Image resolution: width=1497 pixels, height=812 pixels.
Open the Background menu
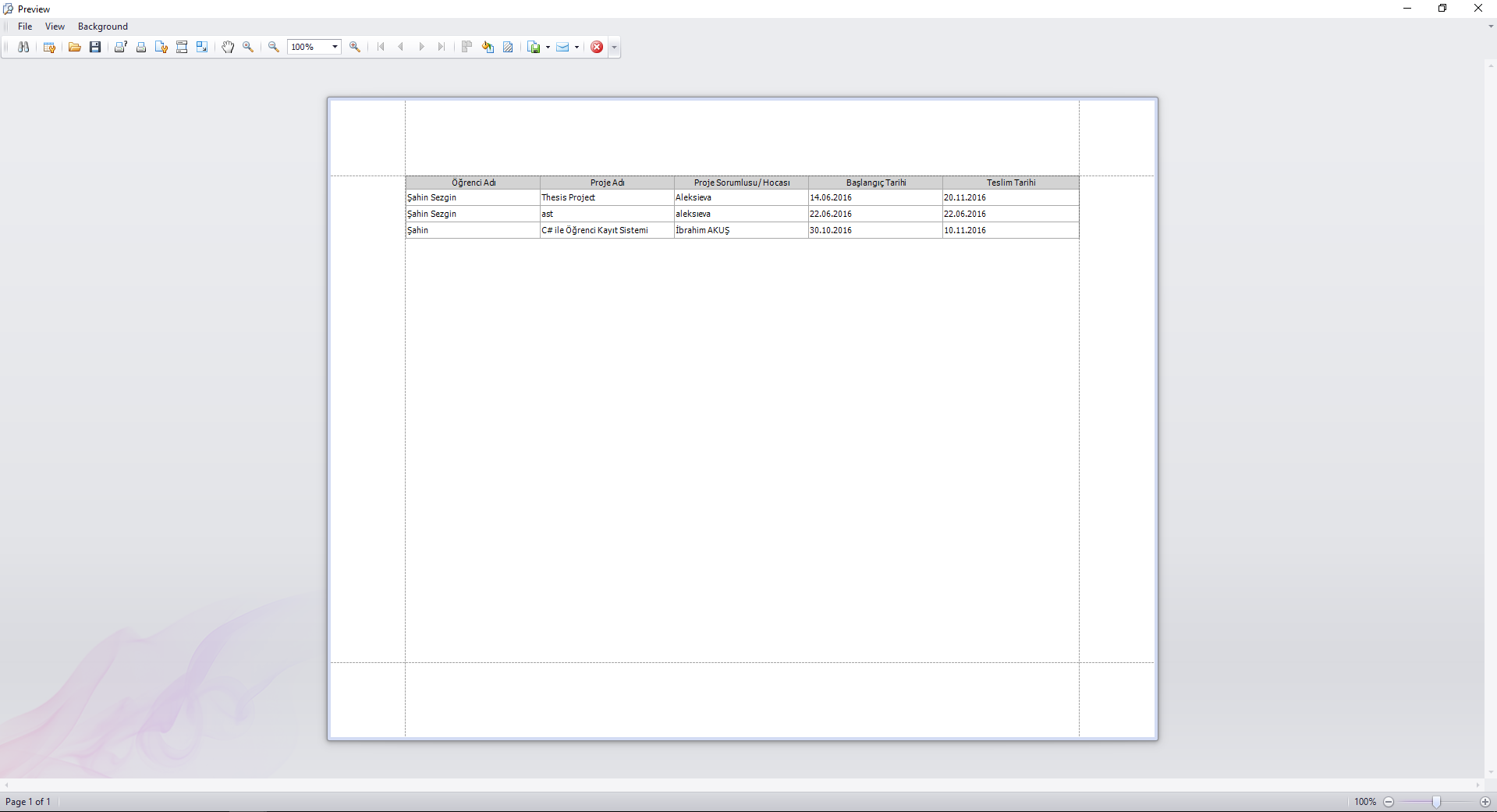pos(103,27)
